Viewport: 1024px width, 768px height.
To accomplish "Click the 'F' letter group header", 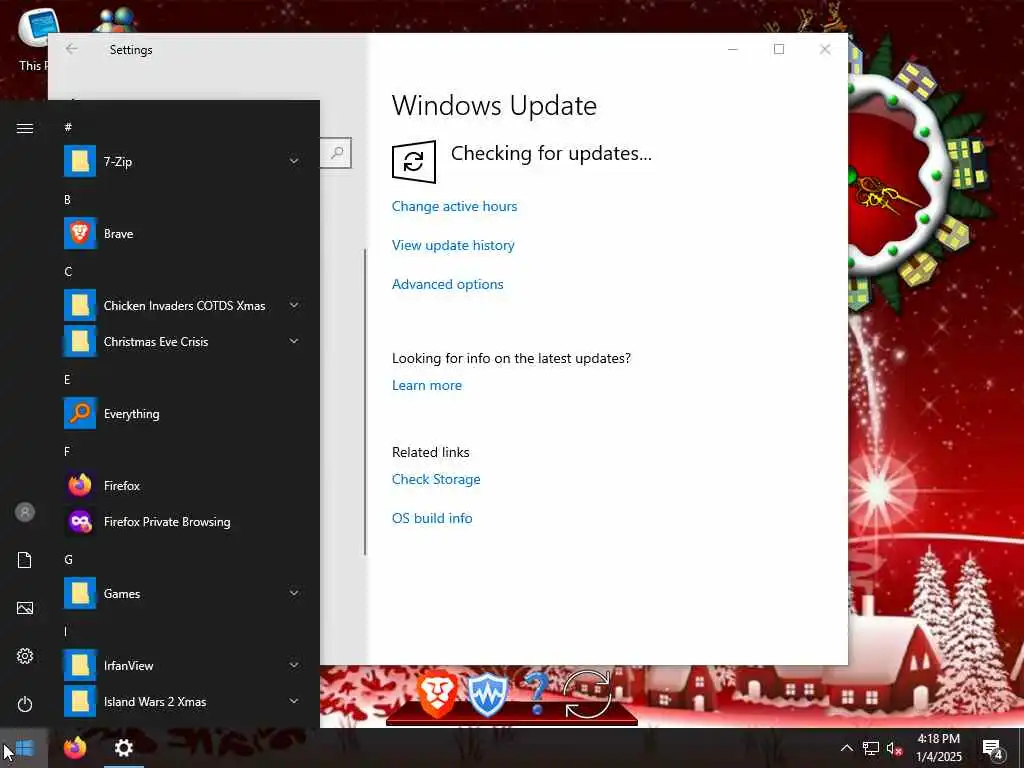I will coord(67,451).
